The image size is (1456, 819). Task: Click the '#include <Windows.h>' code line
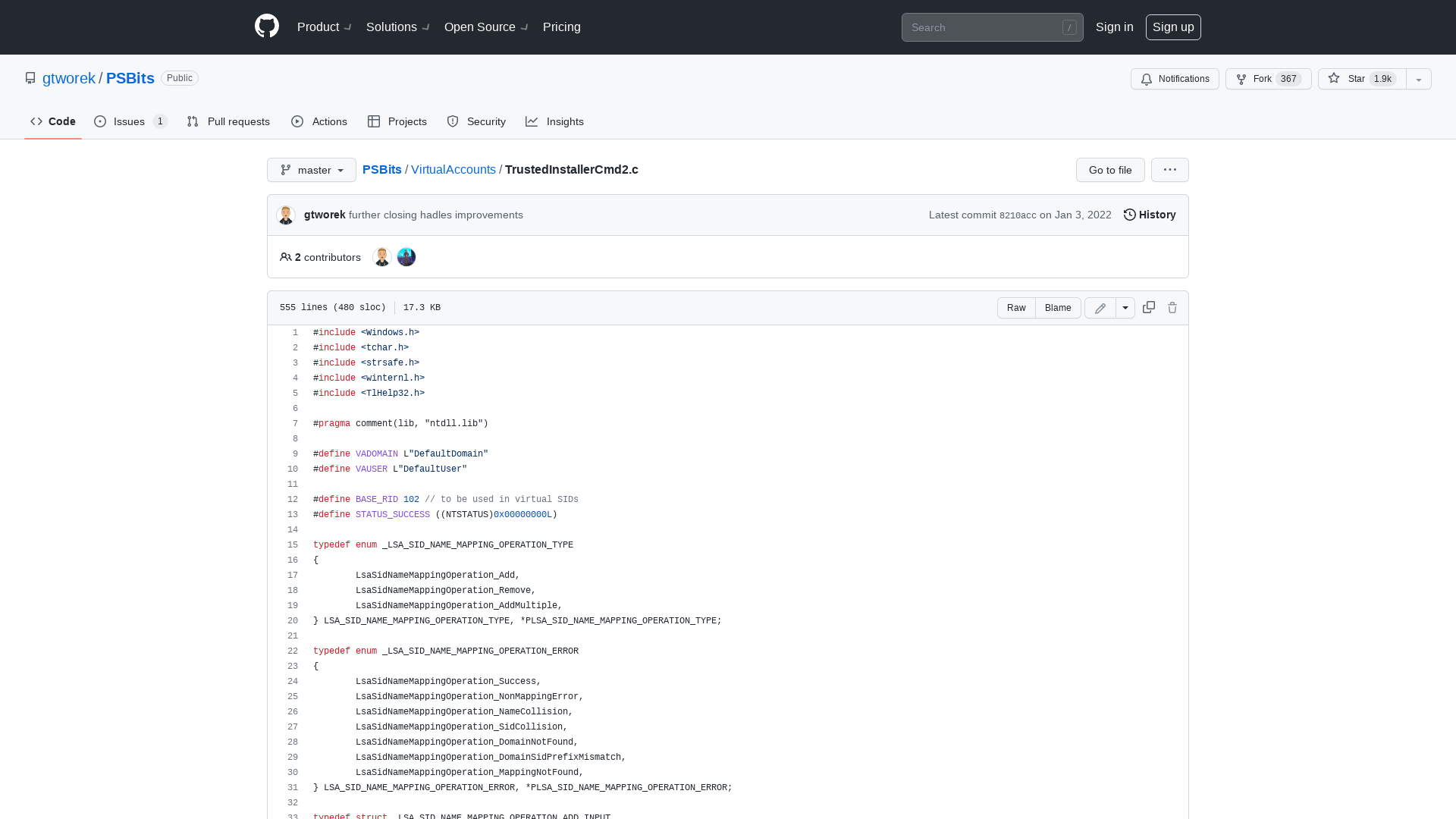tap(366, 333)
